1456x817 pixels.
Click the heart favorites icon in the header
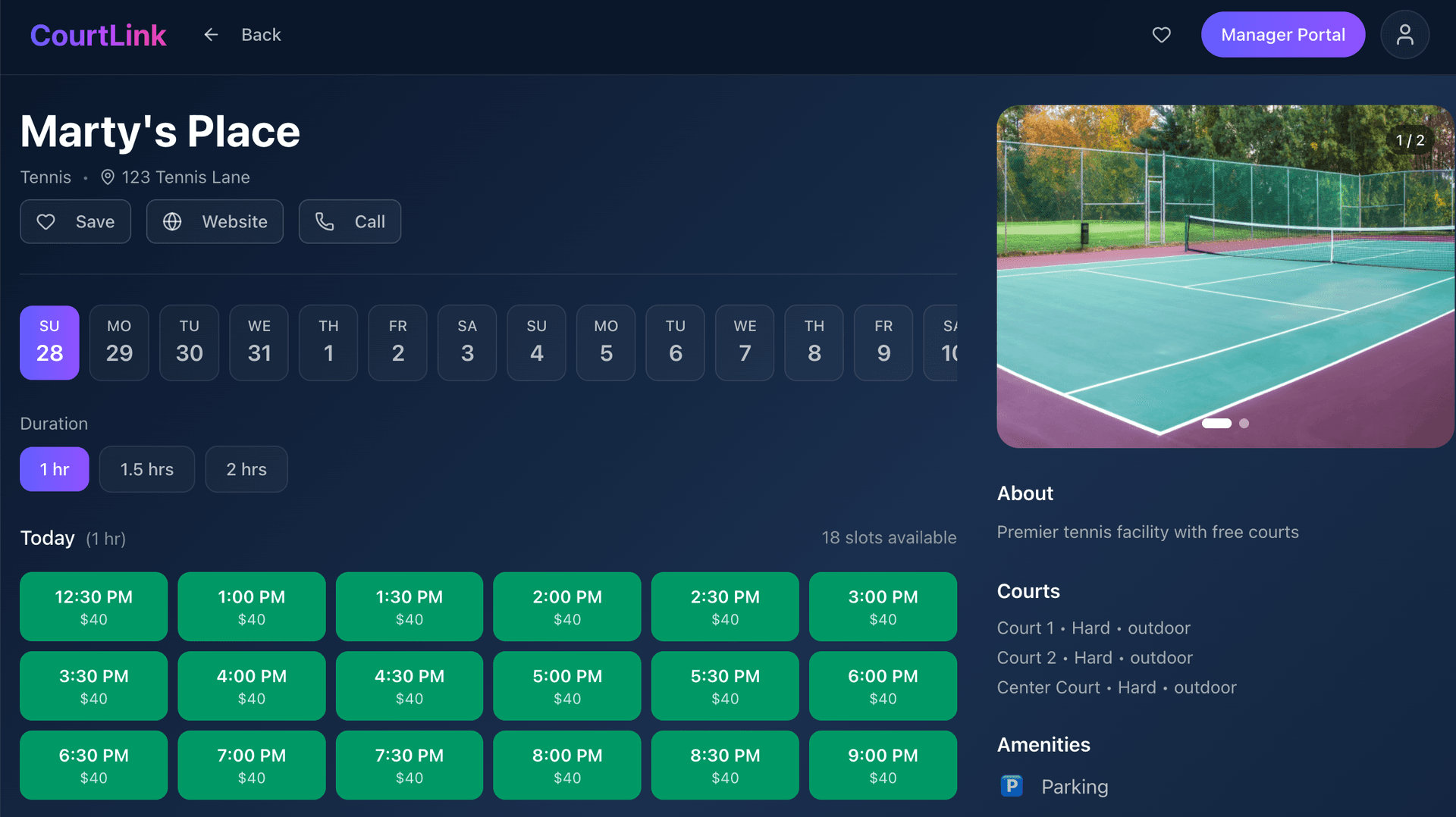pos(1162,35)
